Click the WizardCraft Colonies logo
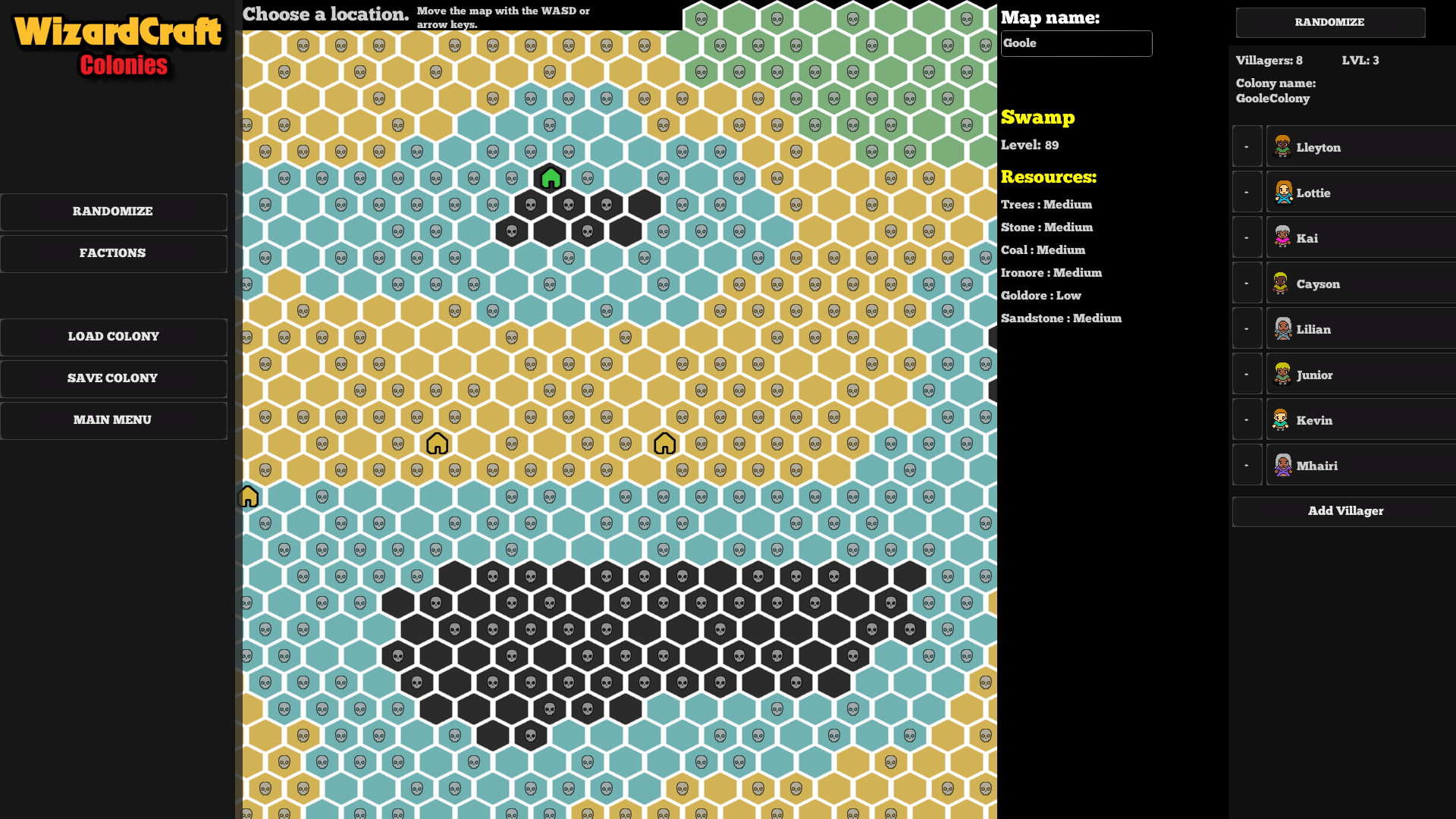1456x819 pixels. click(x=118, y=45)
